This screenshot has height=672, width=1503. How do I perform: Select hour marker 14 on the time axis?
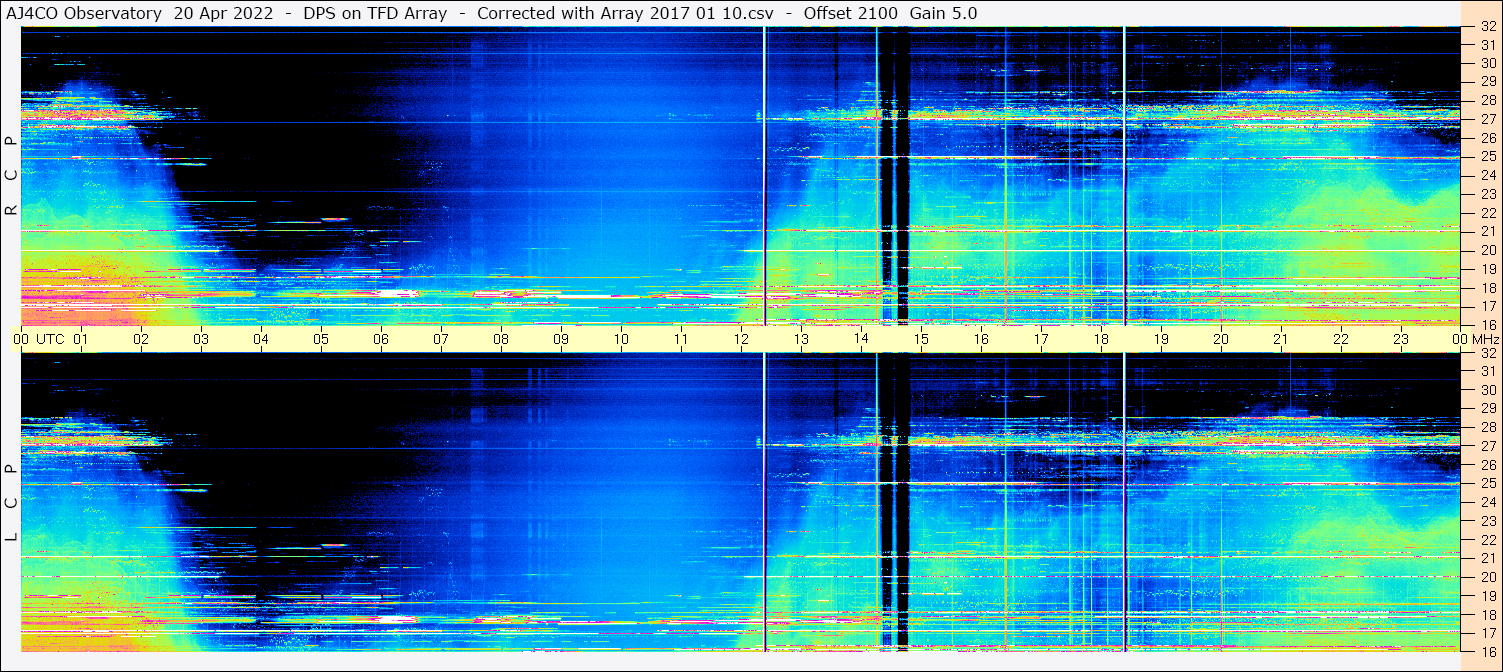click(861, 339)
